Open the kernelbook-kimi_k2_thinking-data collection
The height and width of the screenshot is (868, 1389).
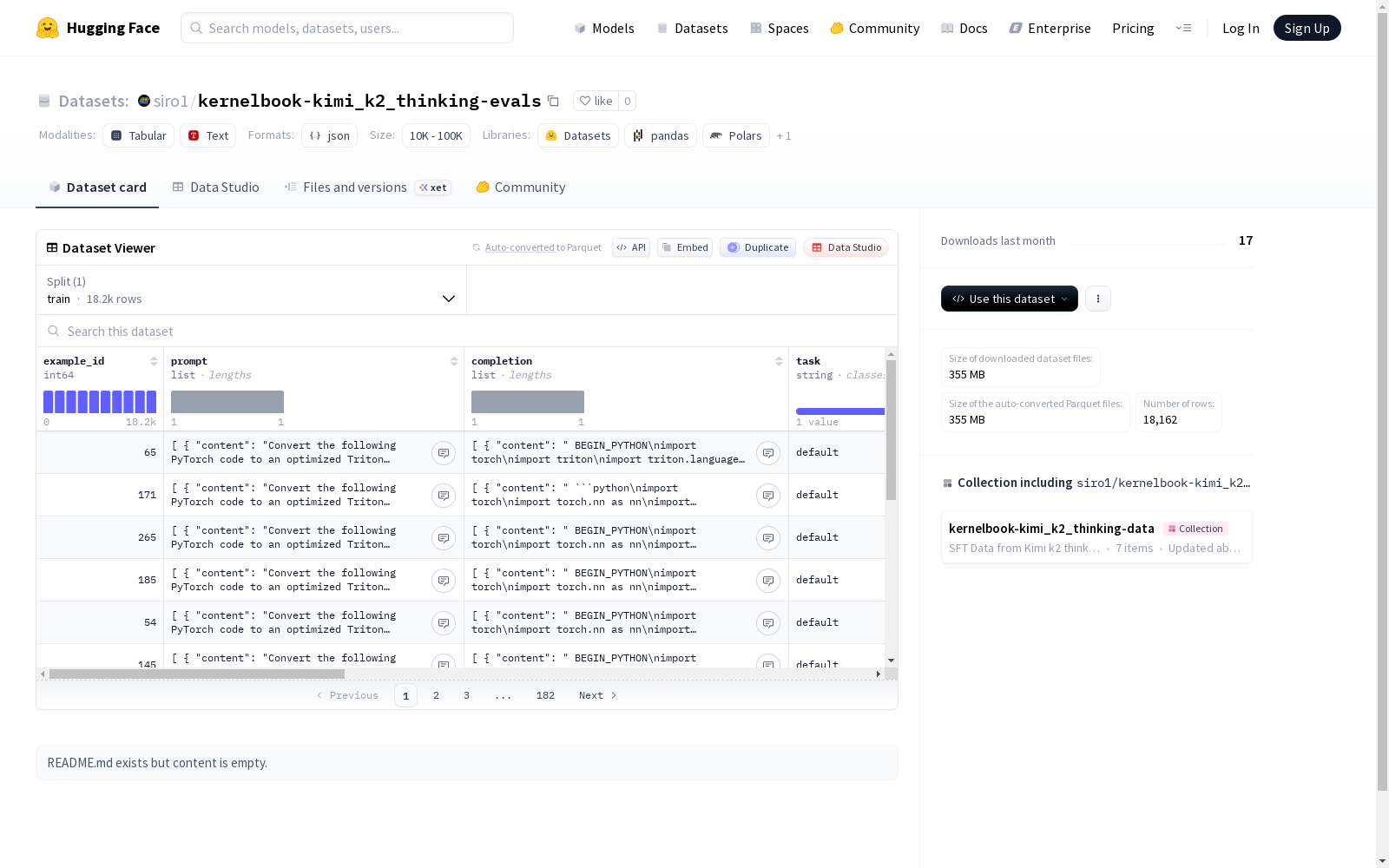1096,537
